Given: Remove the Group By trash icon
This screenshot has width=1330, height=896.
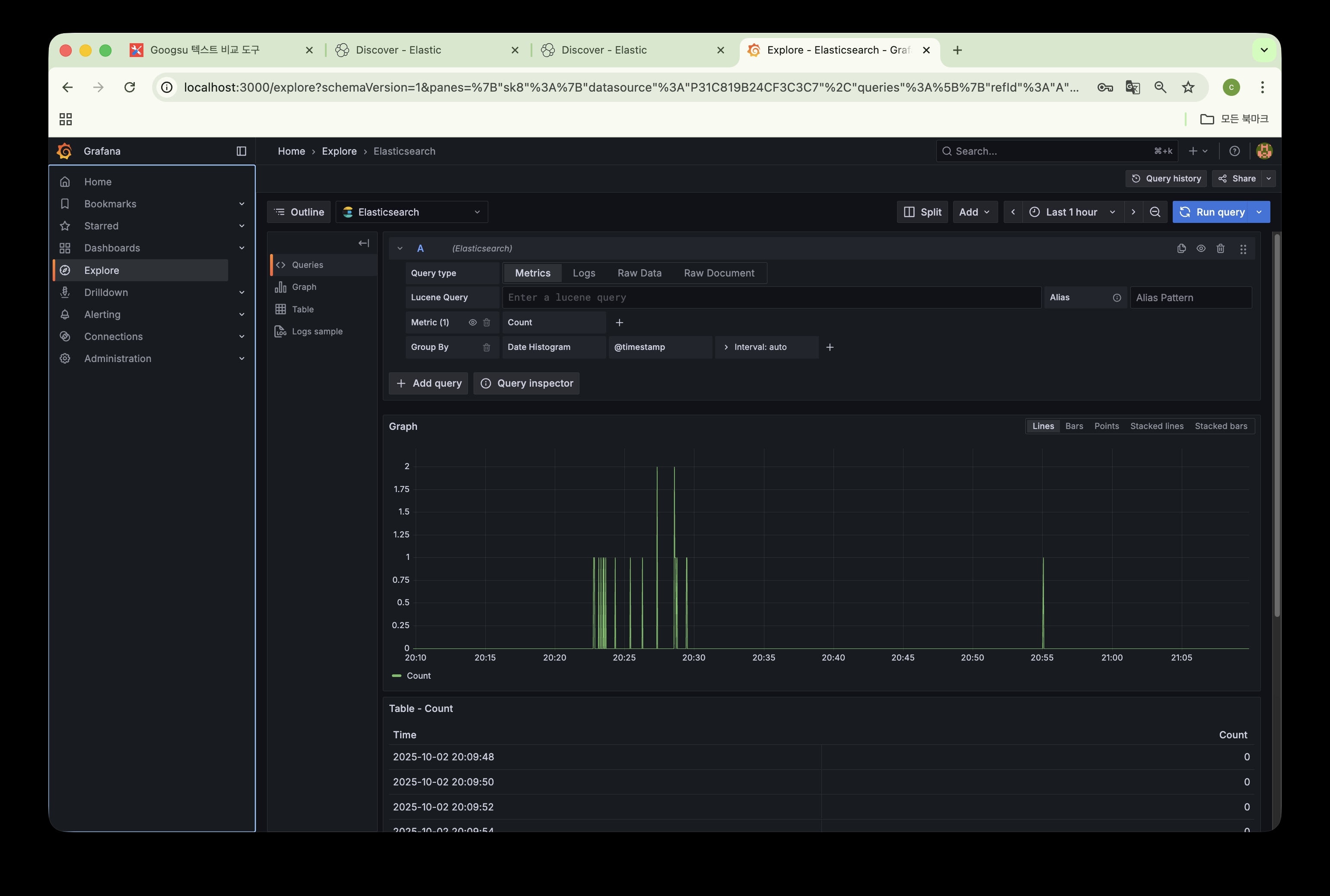Looking at the screenshot, I should [487, 347].
